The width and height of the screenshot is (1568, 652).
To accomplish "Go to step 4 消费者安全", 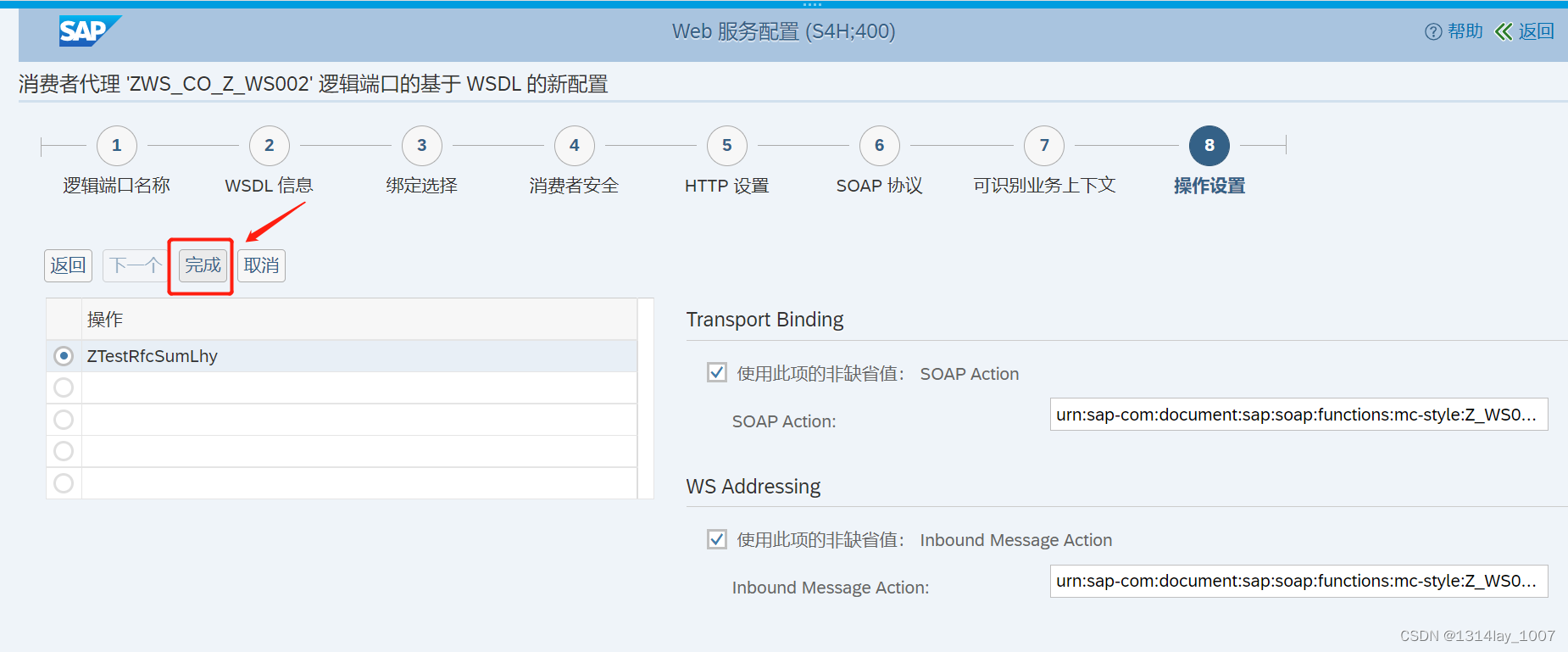I will pyautogui.click(x=575, y=146).
